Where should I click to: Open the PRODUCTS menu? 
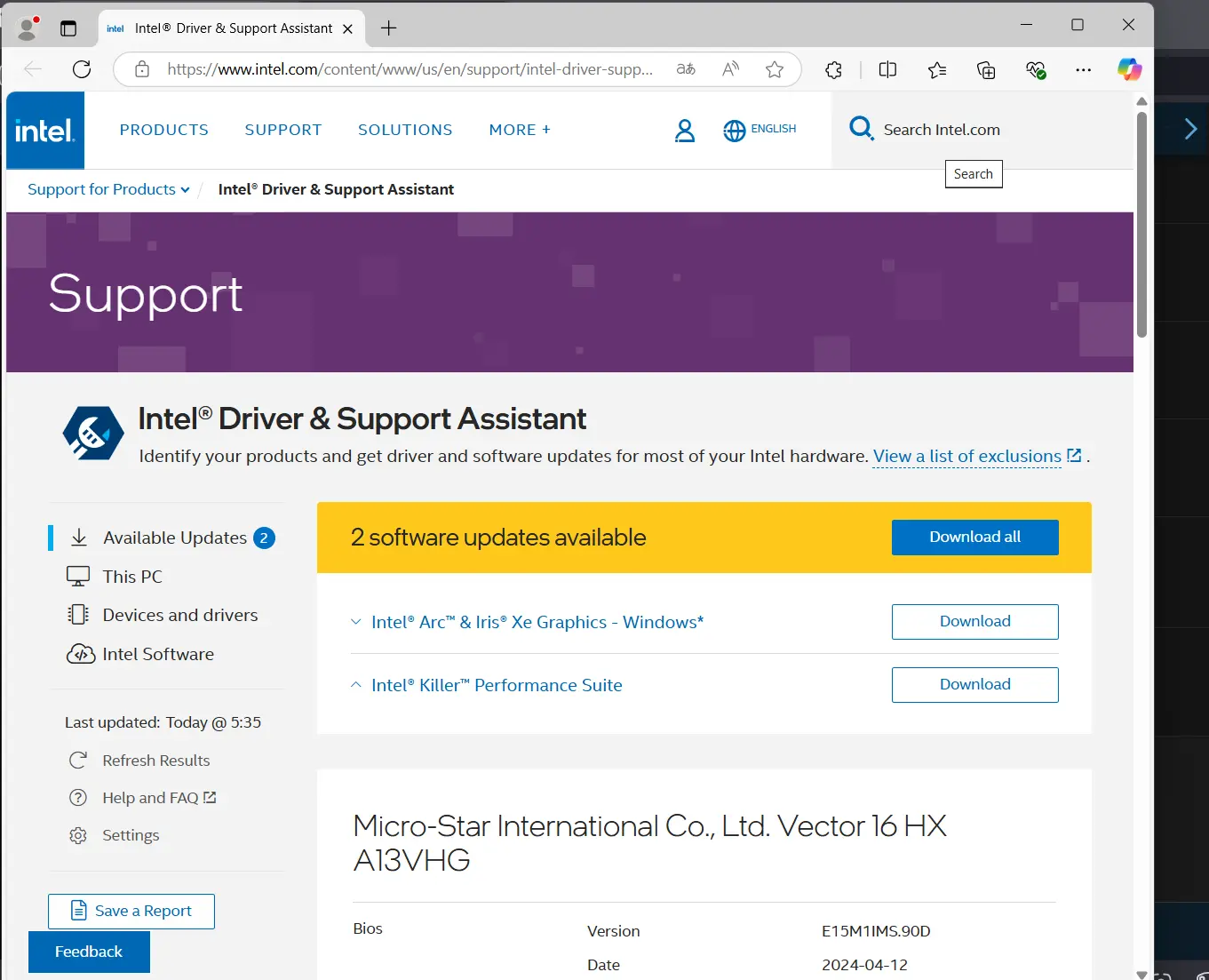(x=164, y=130)
